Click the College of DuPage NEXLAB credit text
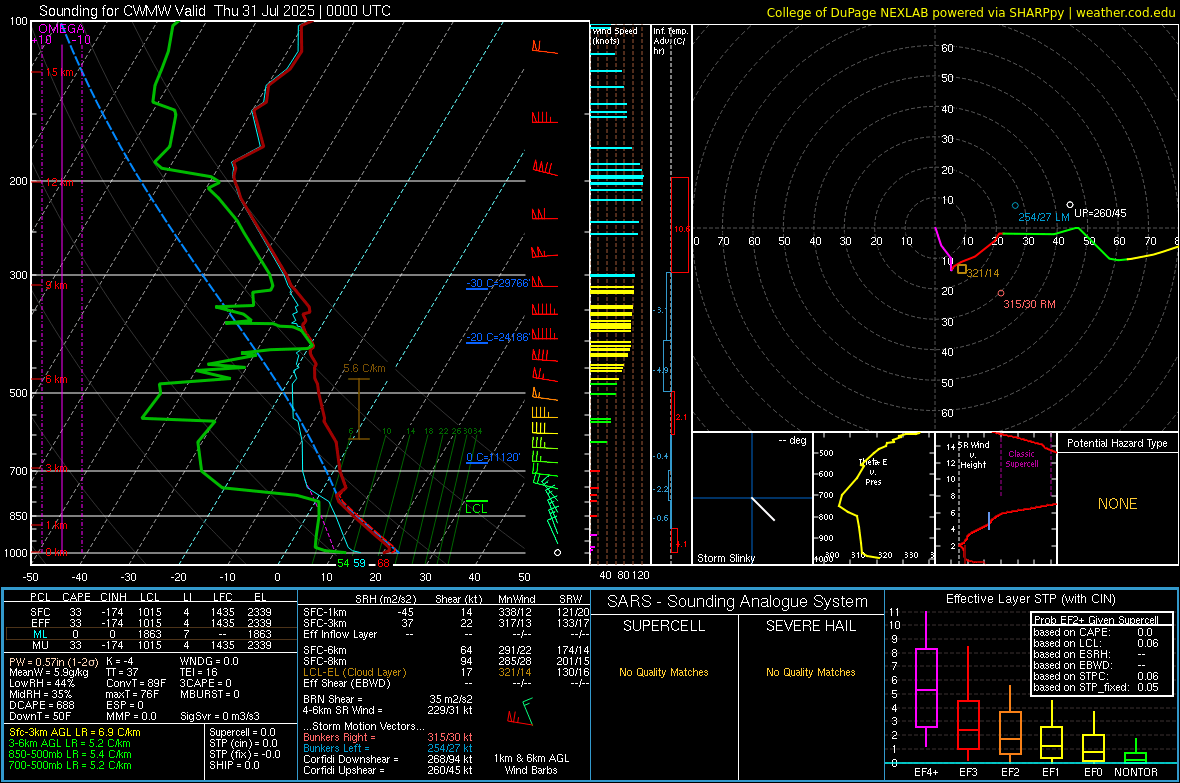Screen dimensions: 1180x783 pos(970,12)
